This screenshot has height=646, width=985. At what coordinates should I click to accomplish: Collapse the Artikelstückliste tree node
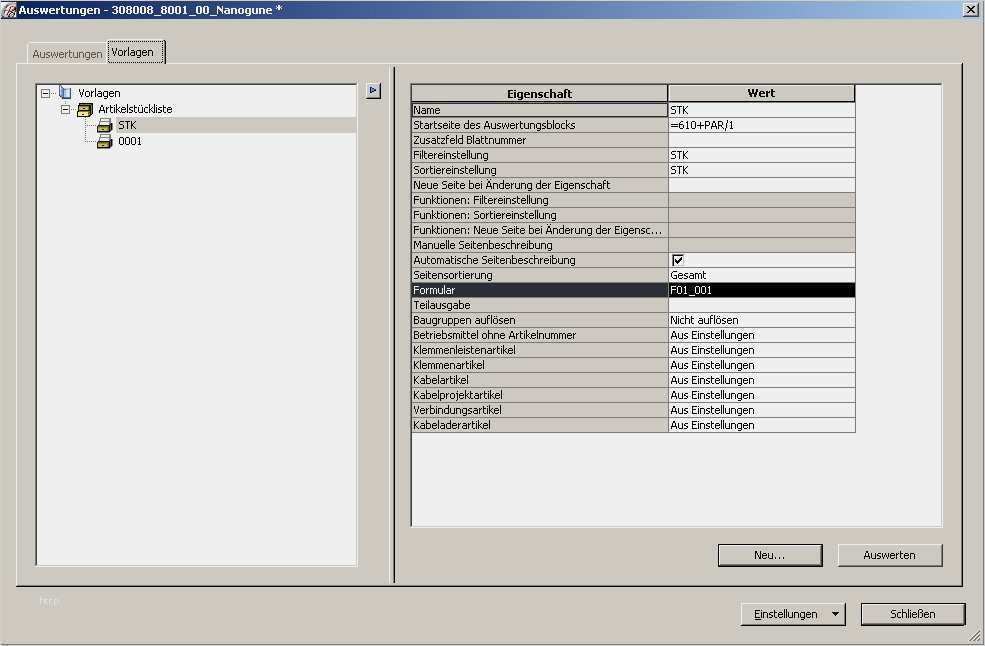66,109
